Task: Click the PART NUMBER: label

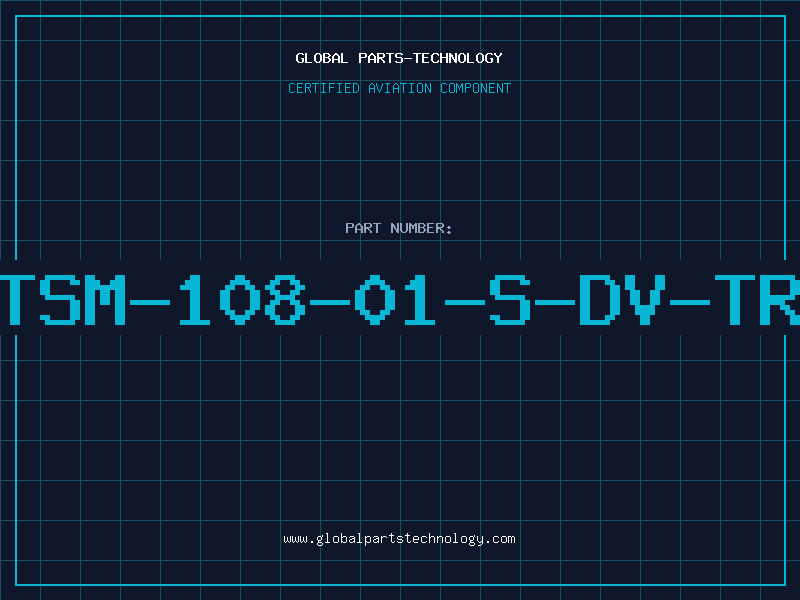Action: click(x=399, y=228)
